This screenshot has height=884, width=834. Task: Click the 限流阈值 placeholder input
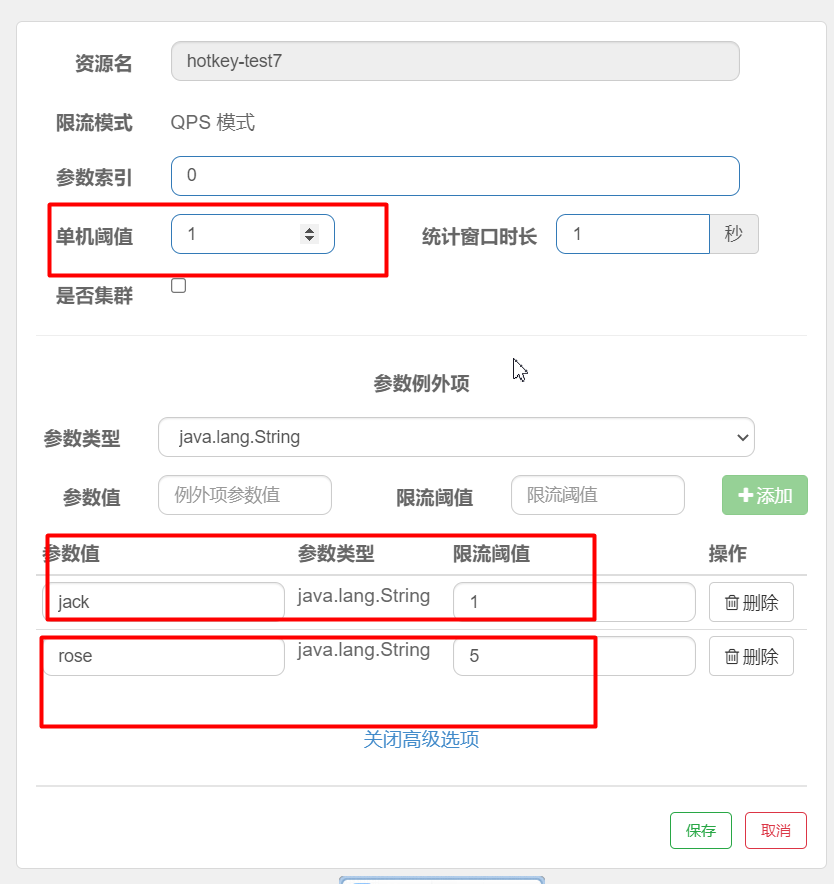597,495
